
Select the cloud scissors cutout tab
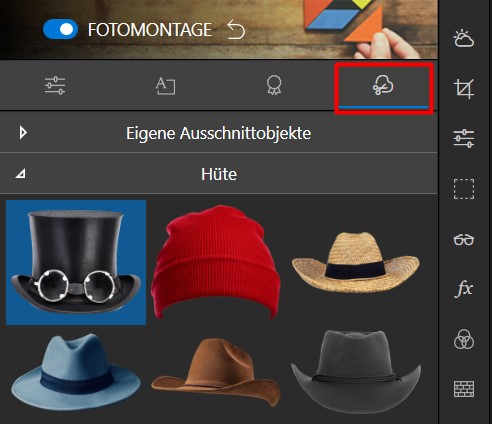pos(383,85)
